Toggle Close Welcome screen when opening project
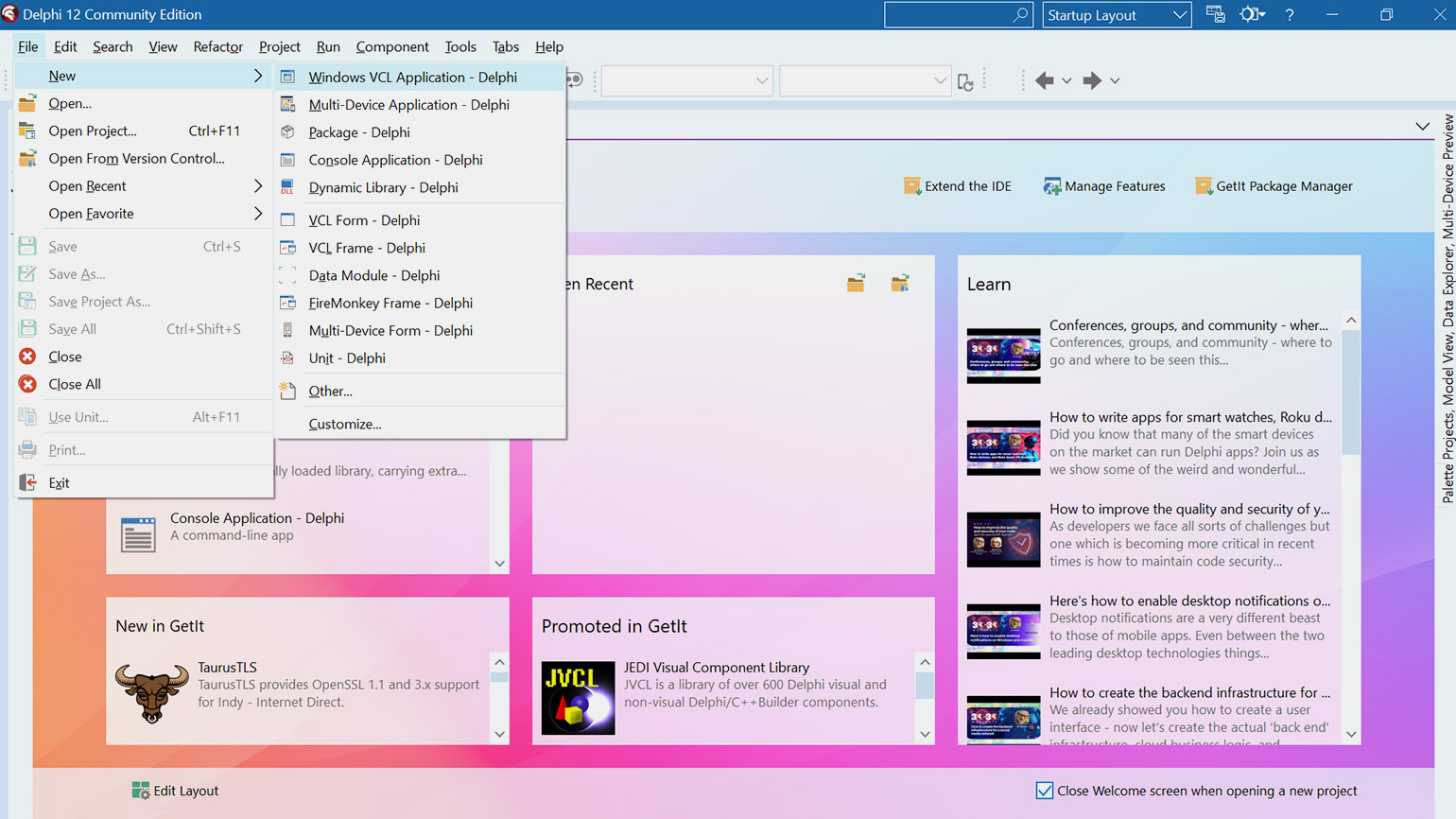 coord(1045,791)
